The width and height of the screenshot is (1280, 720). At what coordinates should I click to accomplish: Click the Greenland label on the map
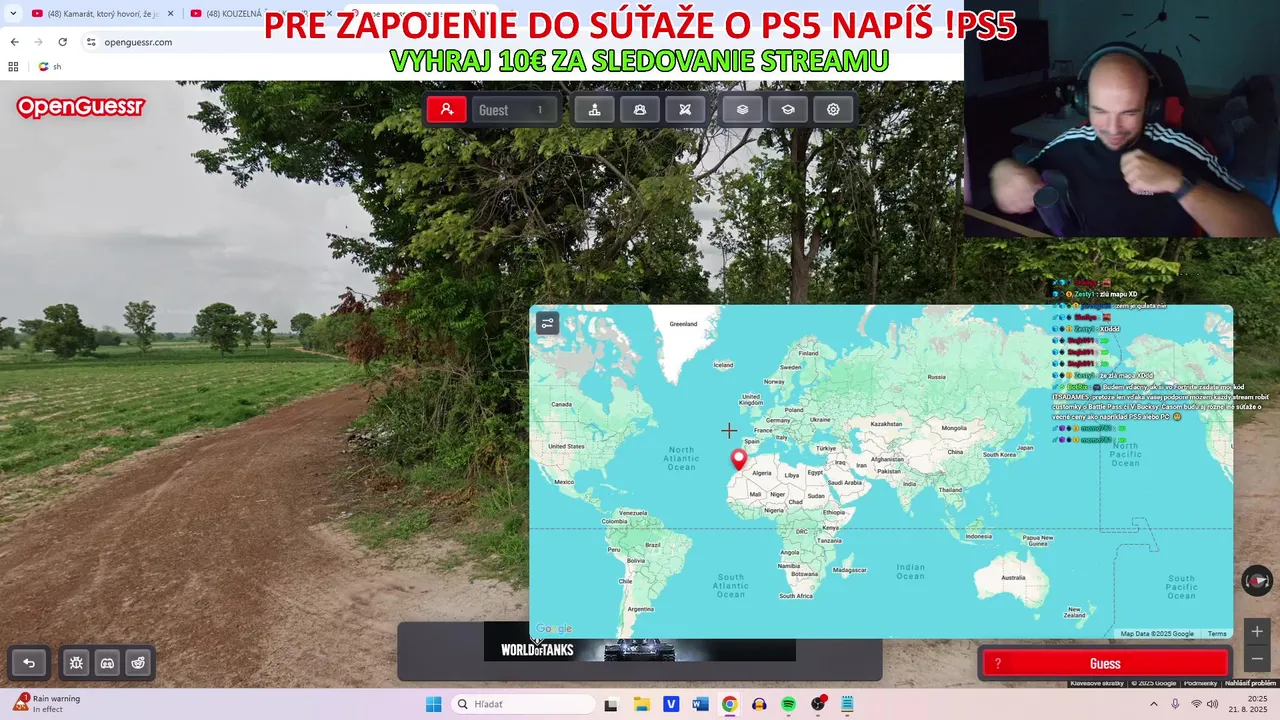point(683,324)
